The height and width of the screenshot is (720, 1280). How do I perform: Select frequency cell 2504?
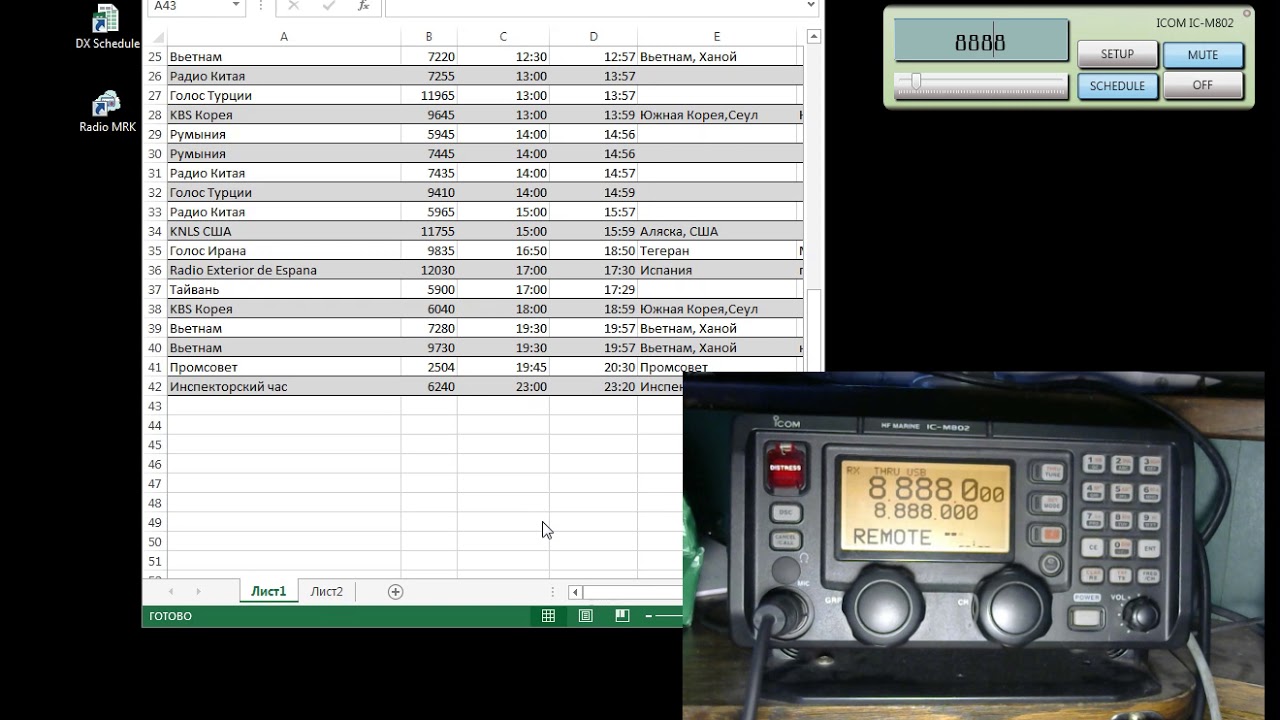coord(429,367)
